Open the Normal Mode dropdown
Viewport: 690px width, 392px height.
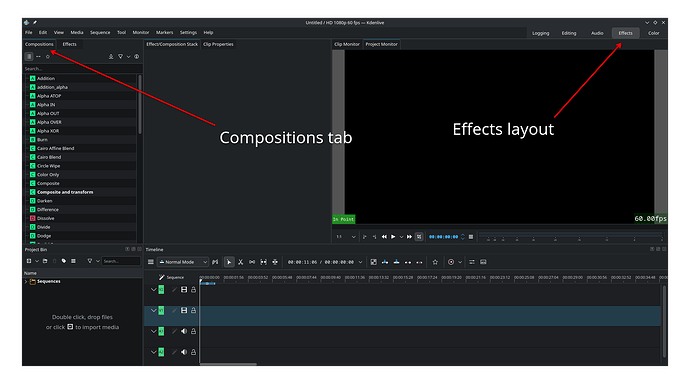[183, 262]
